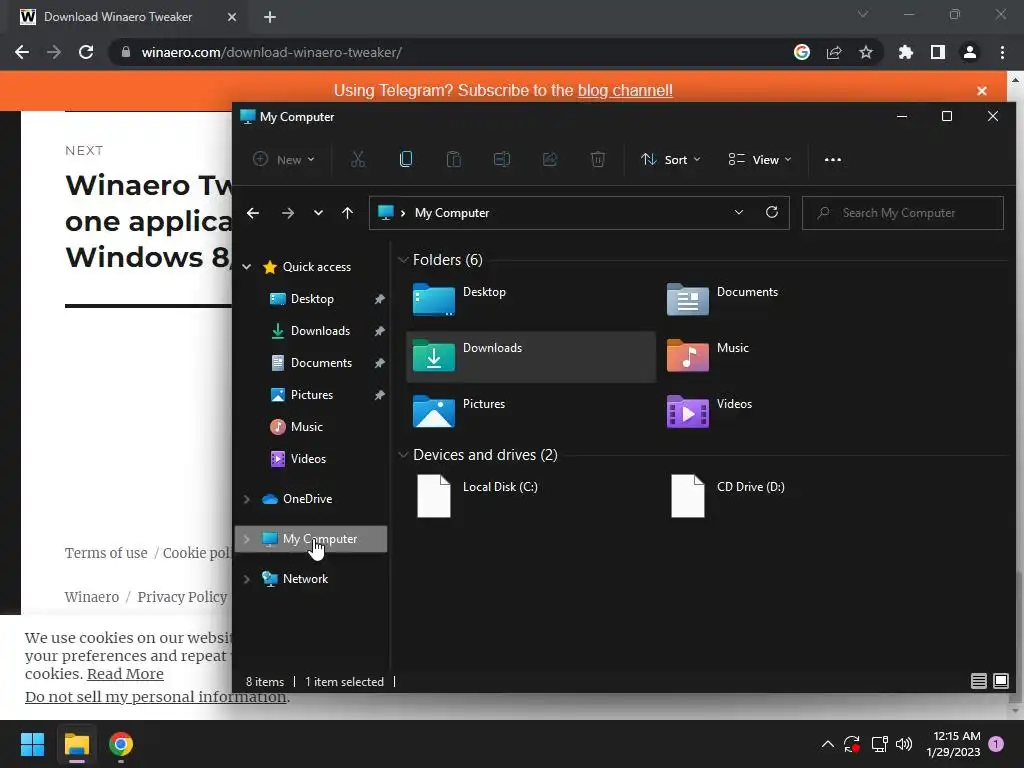Open Downloads in Quick access sidebar

[x=320, y=330]
